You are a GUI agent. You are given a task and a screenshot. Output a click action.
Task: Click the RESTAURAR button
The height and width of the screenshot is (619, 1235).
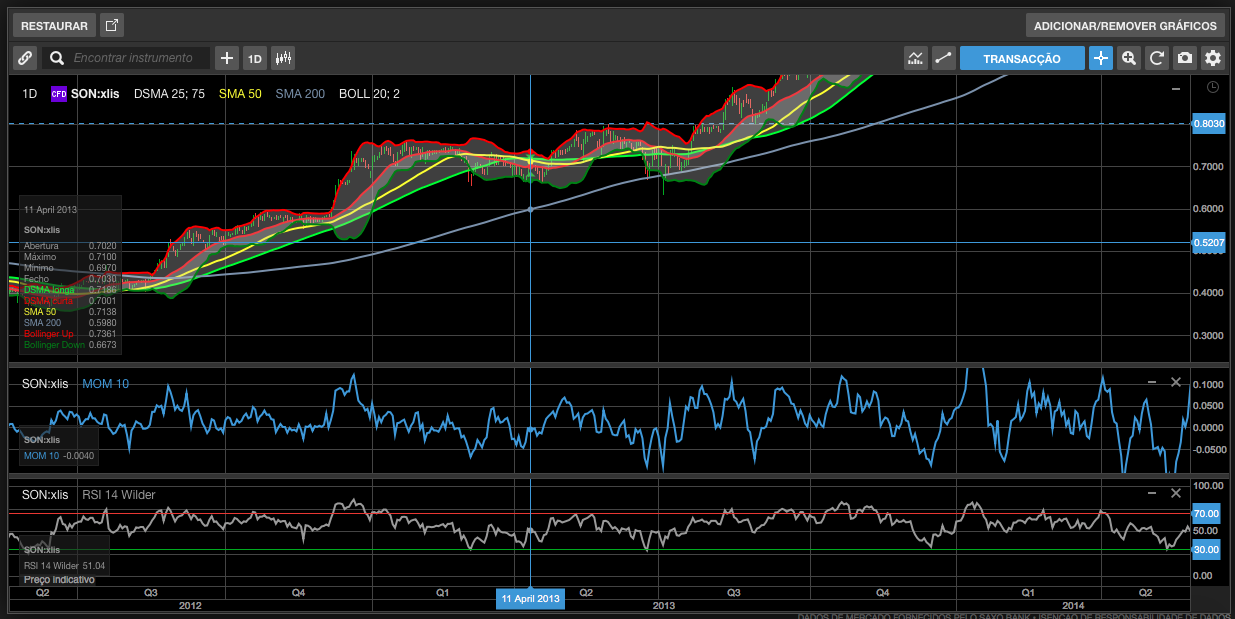(54, 25)
